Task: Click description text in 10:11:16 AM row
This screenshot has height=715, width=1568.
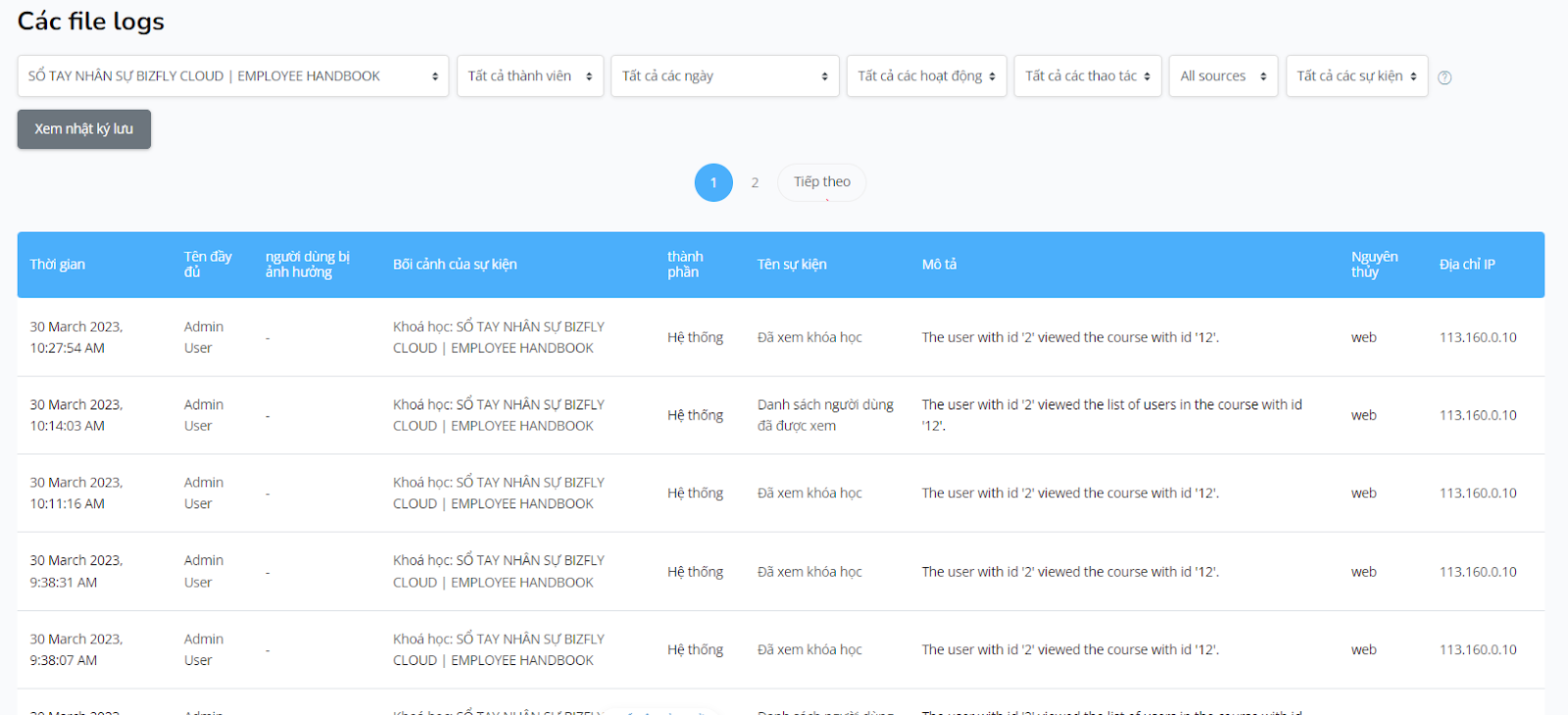Action: click(1070, 494)
